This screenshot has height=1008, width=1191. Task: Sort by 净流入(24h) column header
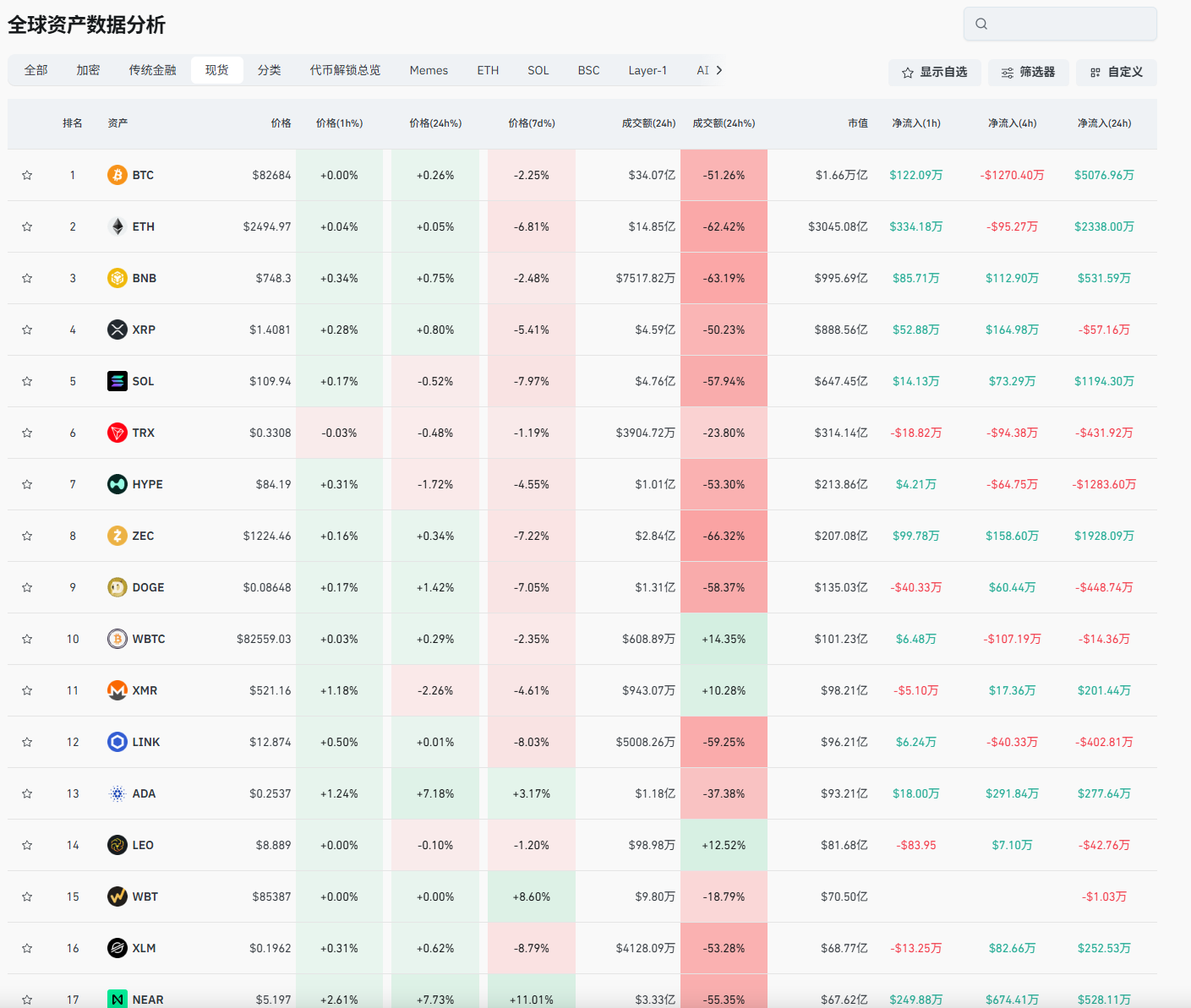pyautogui.click(x=1104, y=123)
